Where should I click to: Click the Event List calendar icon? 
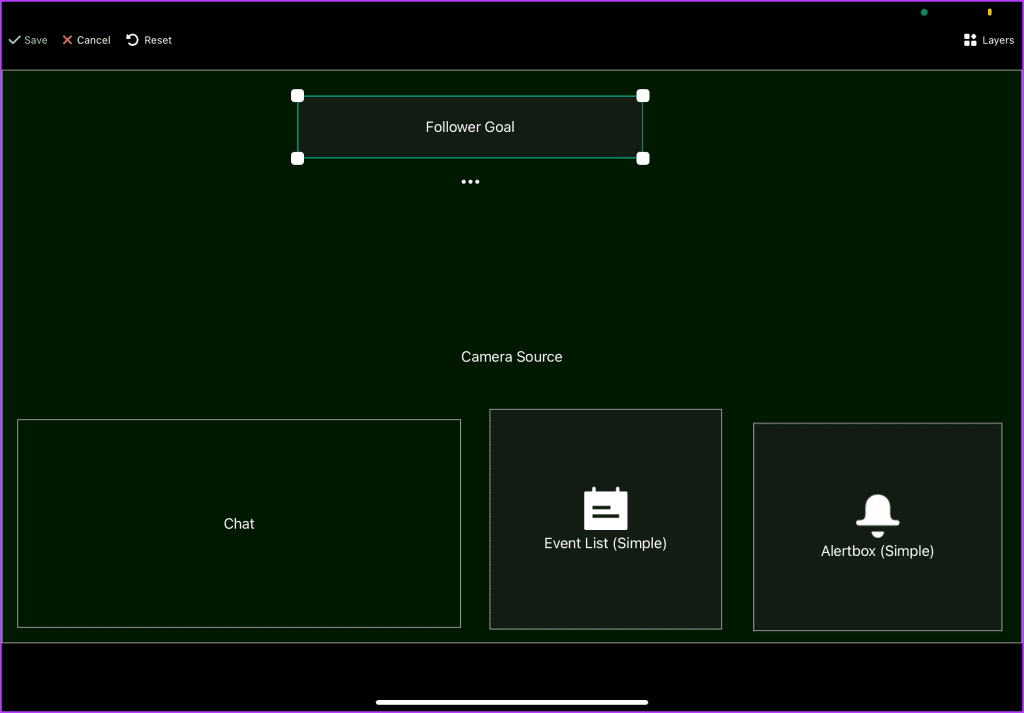click(x=605, y=509)
